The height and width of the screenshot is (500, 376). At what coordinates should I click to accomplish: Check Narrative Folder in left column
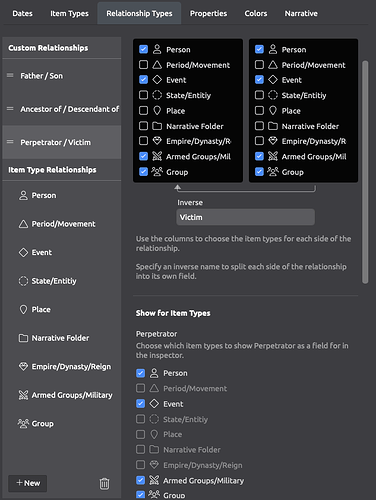pos(143,126)
